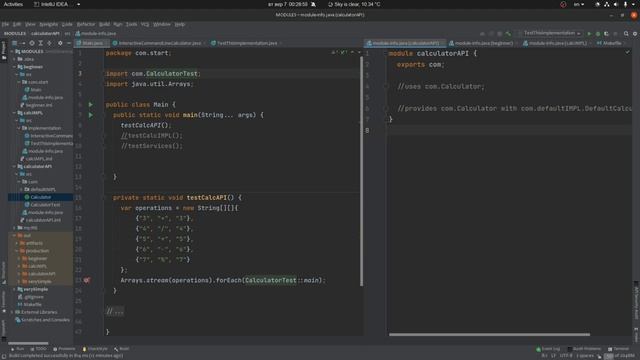640x360 pixels.
Task: Open Project panel gear options
Action: (x=60, y=43)
